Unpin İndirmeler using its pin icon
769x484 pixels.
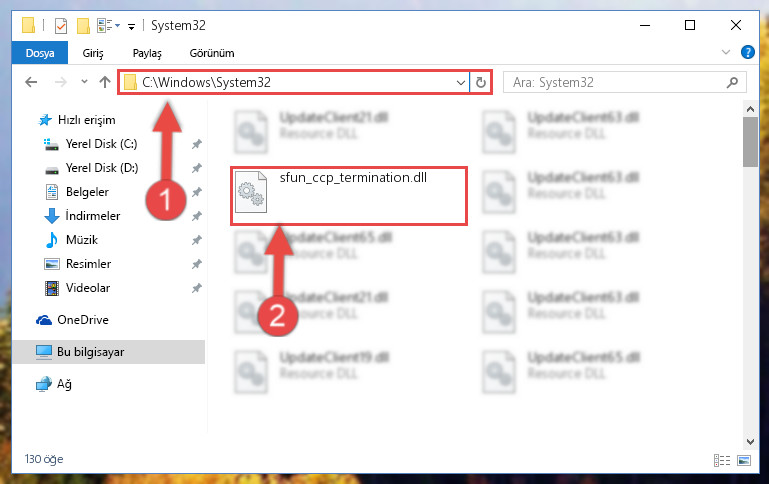point(197,216)
